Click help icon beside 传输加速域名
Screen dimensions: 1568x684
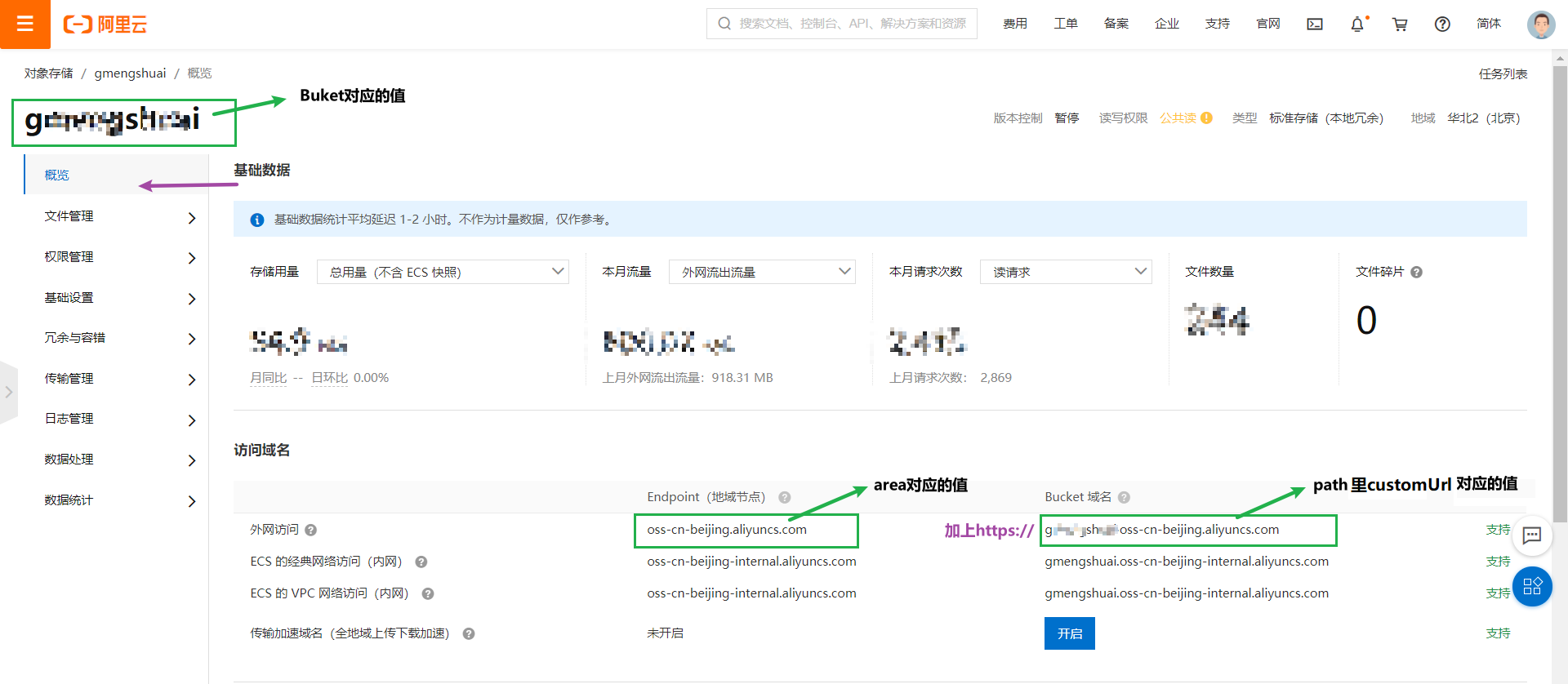point(469,633)
